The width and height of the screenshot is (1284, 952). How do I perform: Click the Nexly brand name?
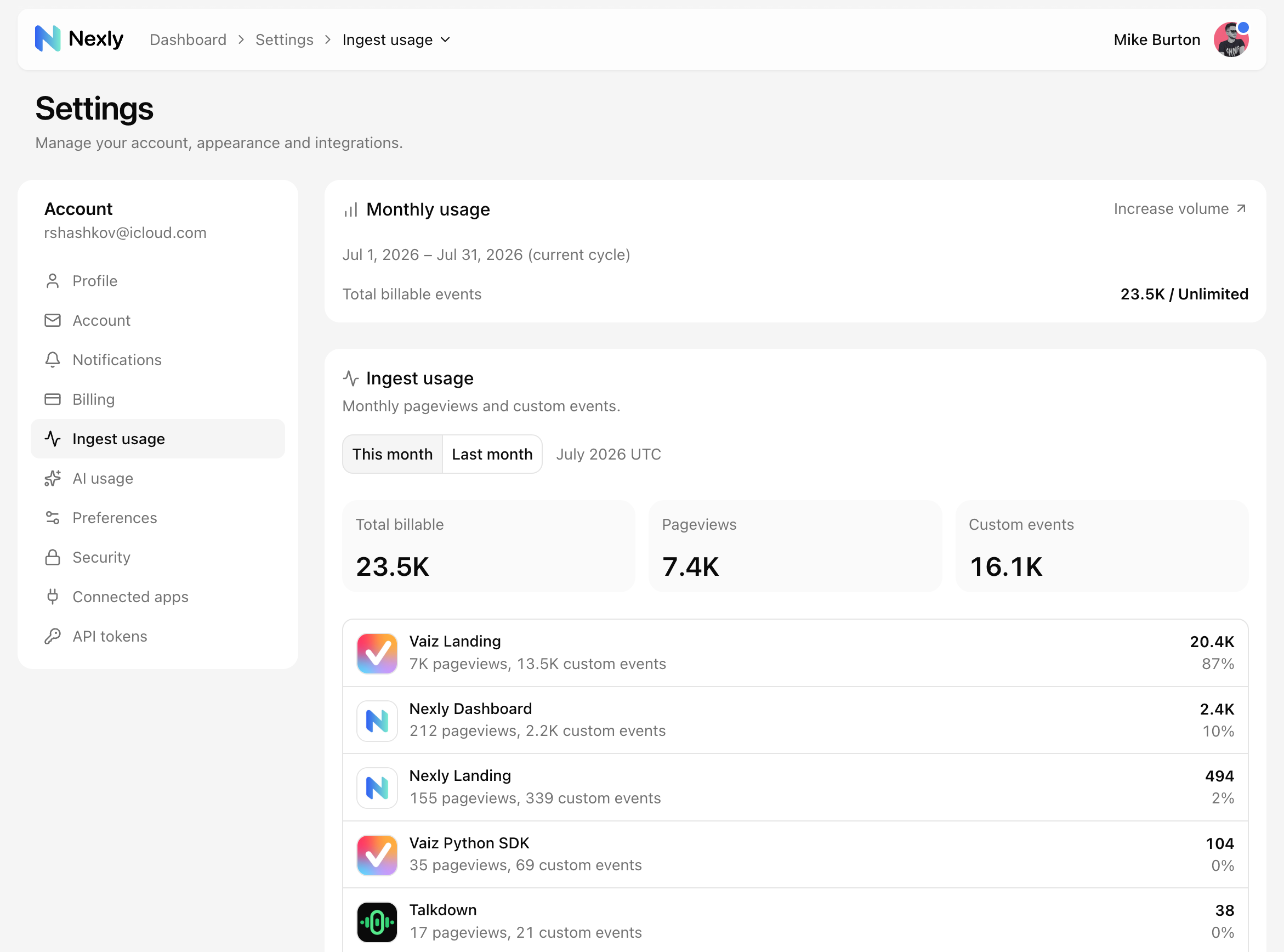point(95,39)
